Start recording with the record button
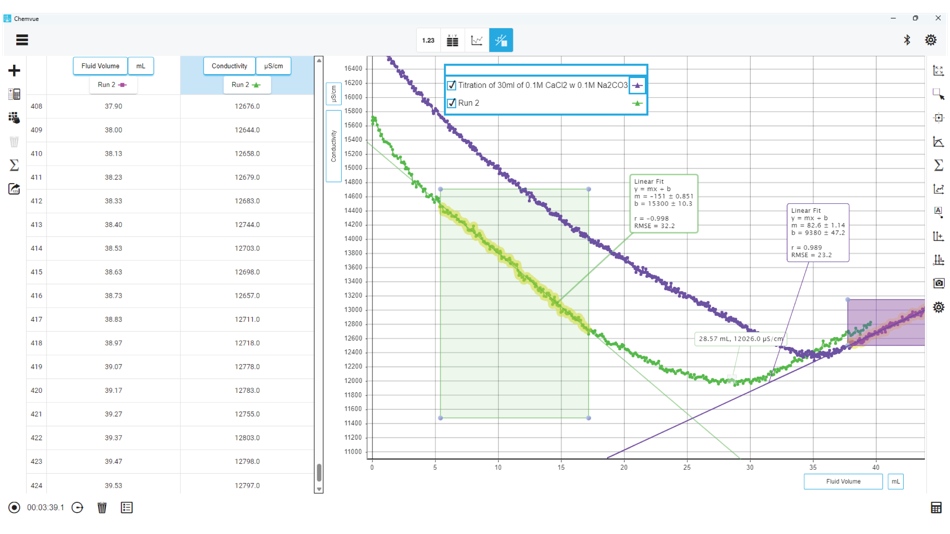 pos(14,507)
